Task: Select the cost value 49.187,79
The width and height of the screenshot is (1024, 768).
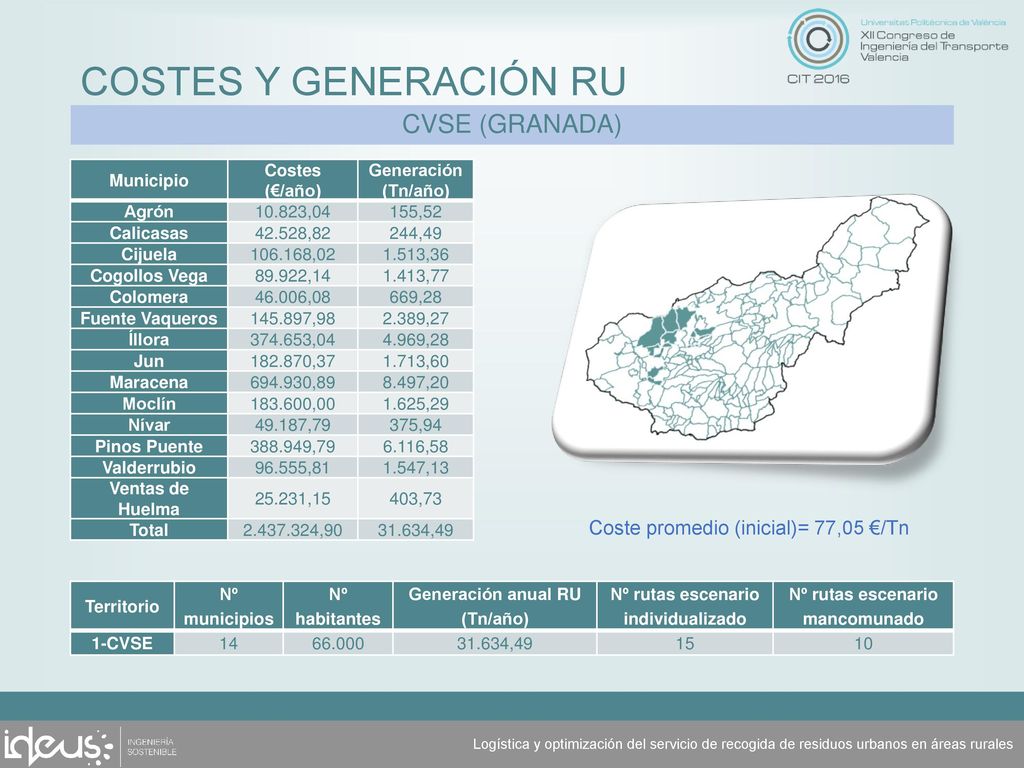Action: [293, 425]
